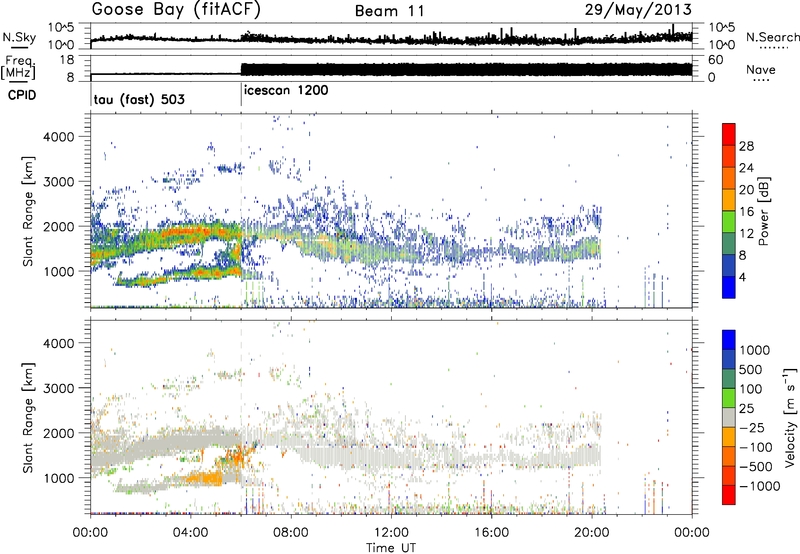Click the "4000" tick on the power panel
Image resolution: width=800 pixels, height=554 pixels.
(58, 137)
